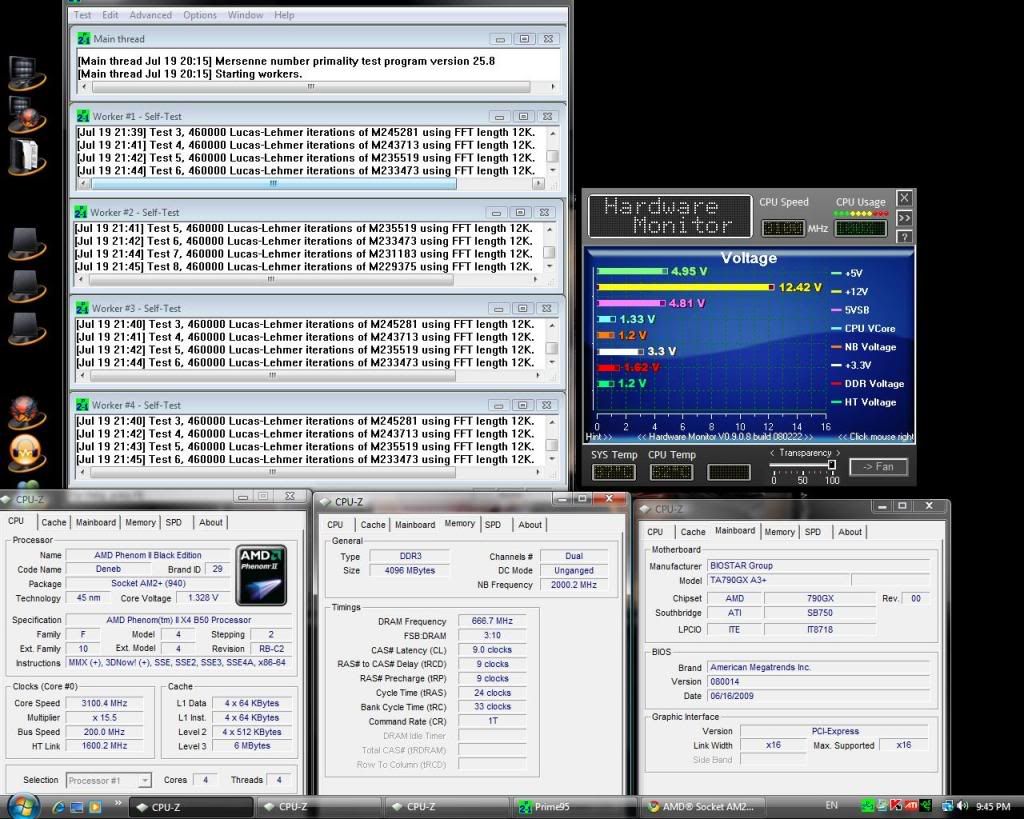
Task: Click Hardware Monitor's question mark help icon
Action: [x=904, y=237]
